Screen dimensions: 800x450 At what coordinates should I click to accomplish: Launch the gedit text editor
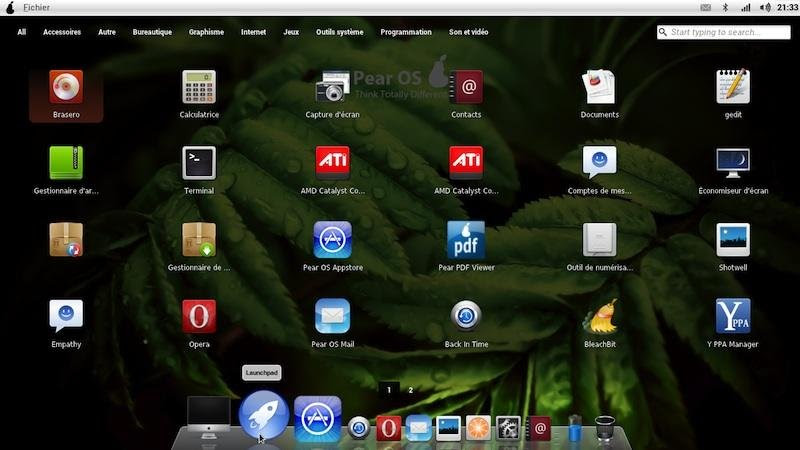733,87
